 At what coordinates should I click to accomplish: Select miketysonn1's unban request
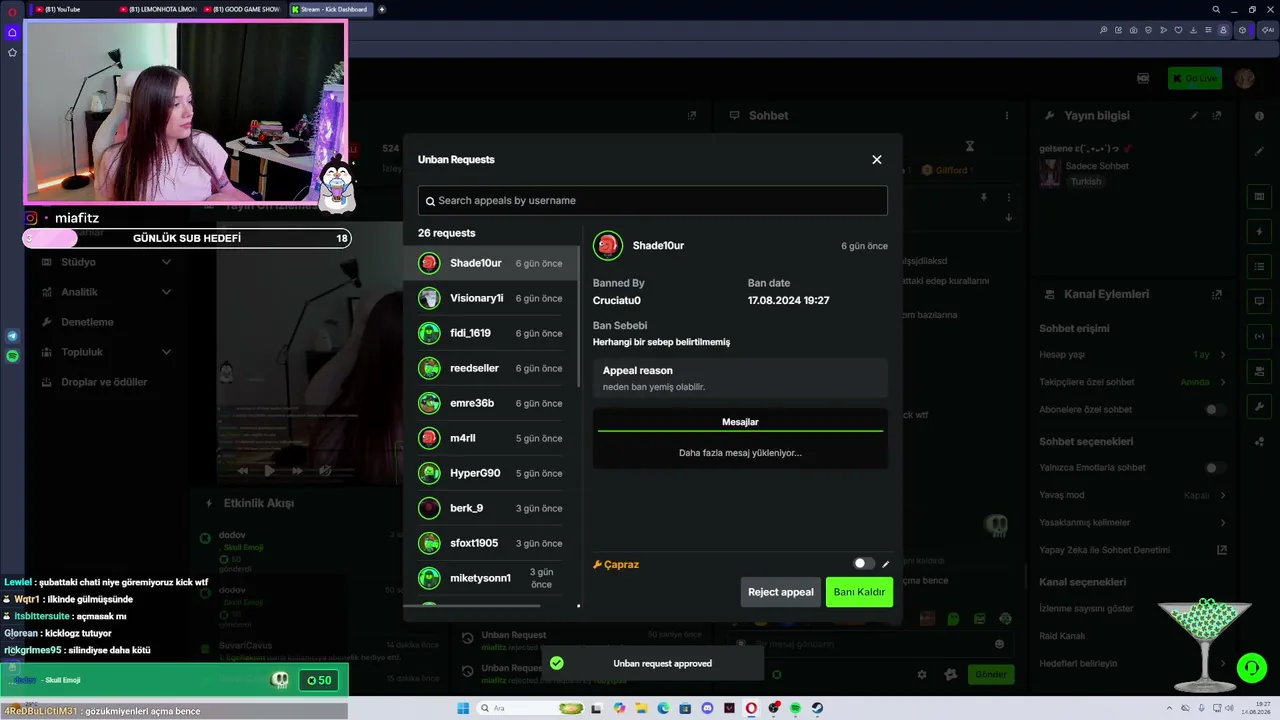(x=490, y=578)
